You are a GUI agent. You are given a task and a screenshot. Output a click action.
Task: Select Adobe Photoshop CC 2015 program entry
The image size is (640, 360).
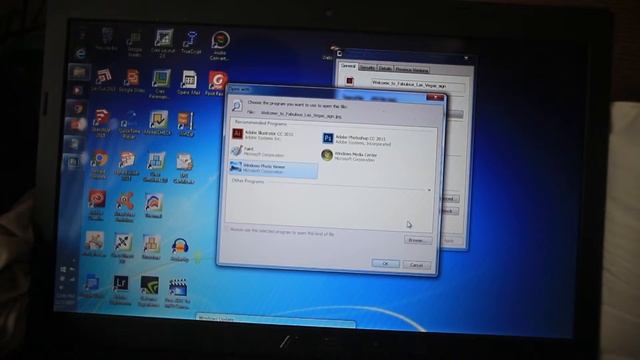pos(357,140)
